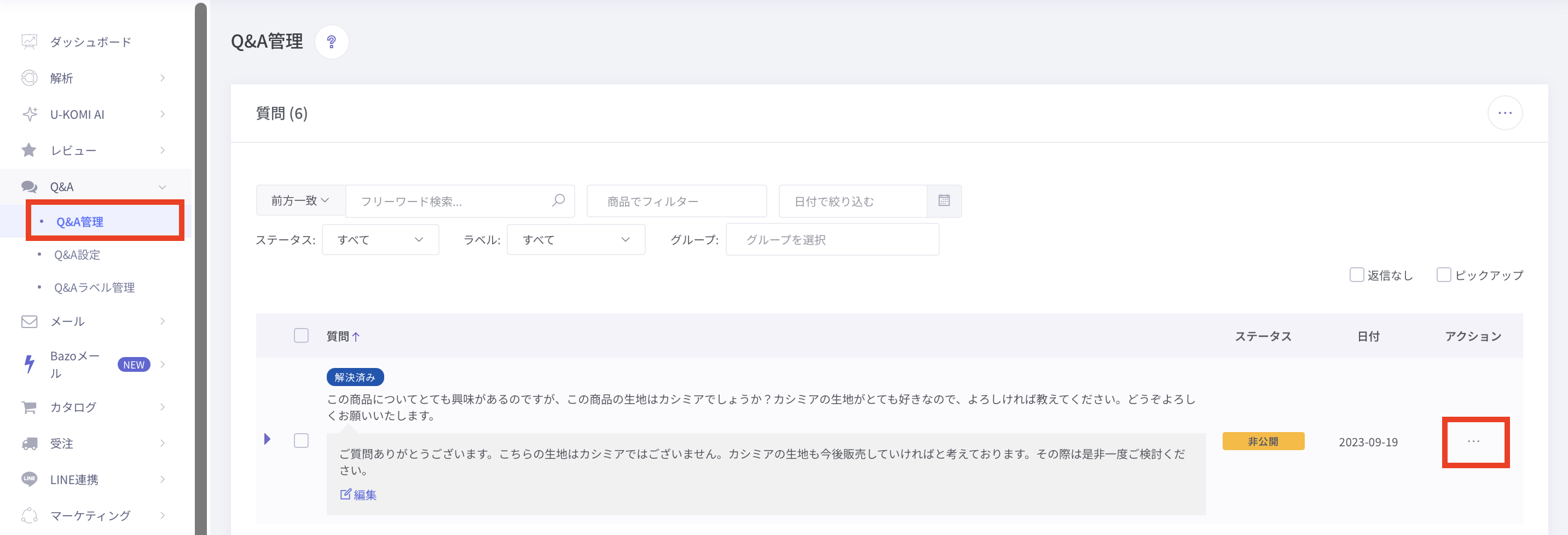Select Q&A設定 submenu item
Image resolution: width=1568 pixels, height=535 pixels.
(77, 255)
